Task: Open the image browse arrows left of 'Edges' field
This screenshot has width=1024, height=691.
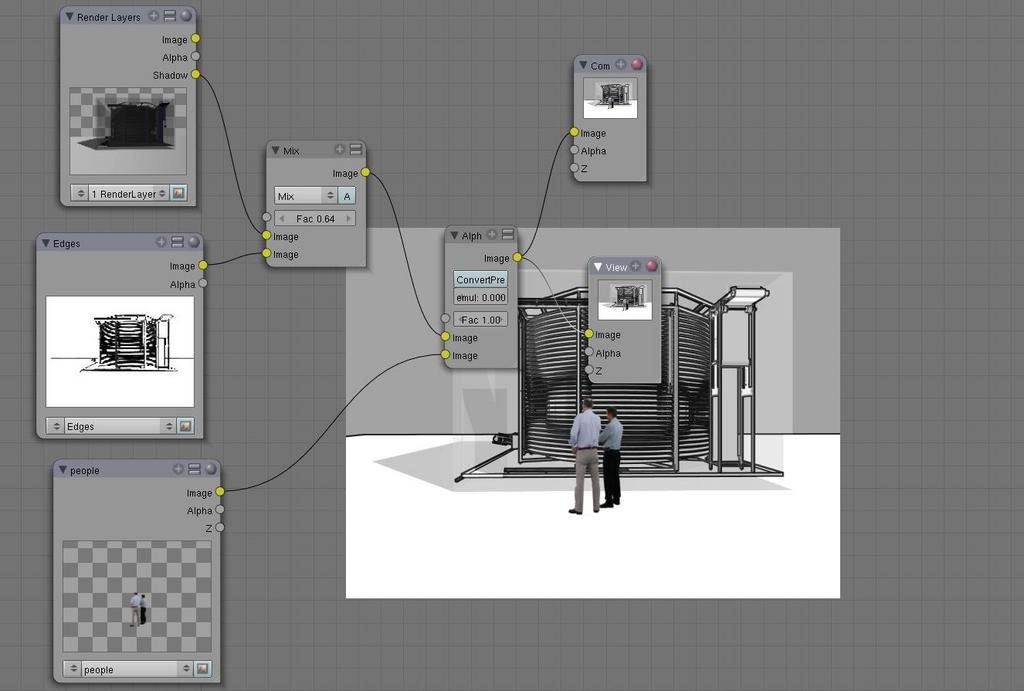Action: [56, 426]
